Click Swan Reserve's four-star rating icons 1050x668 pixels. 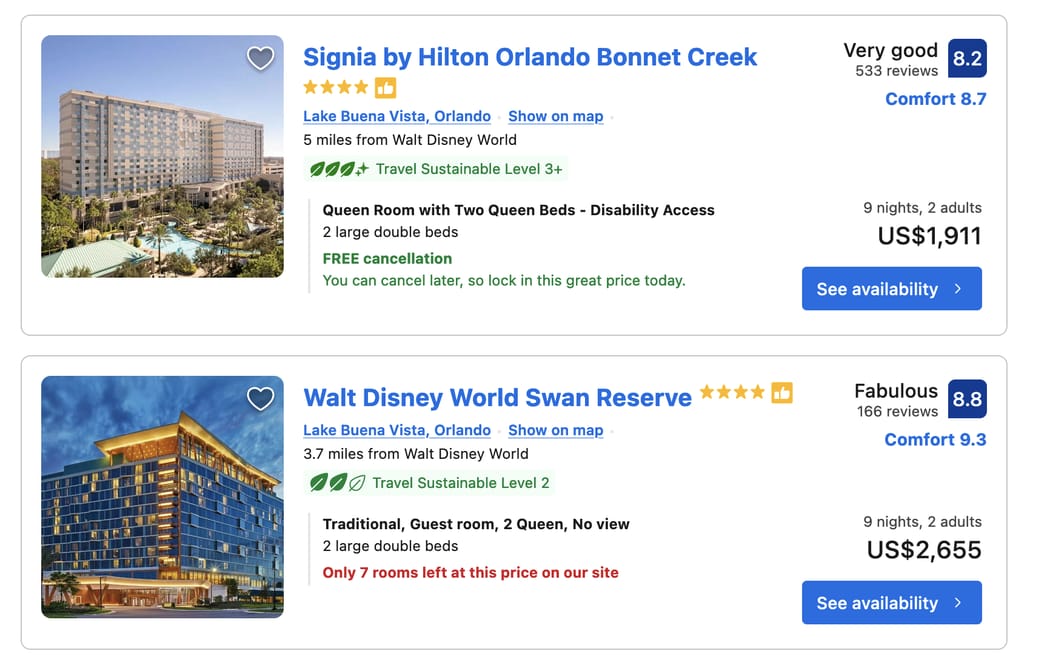coord(732,393)
